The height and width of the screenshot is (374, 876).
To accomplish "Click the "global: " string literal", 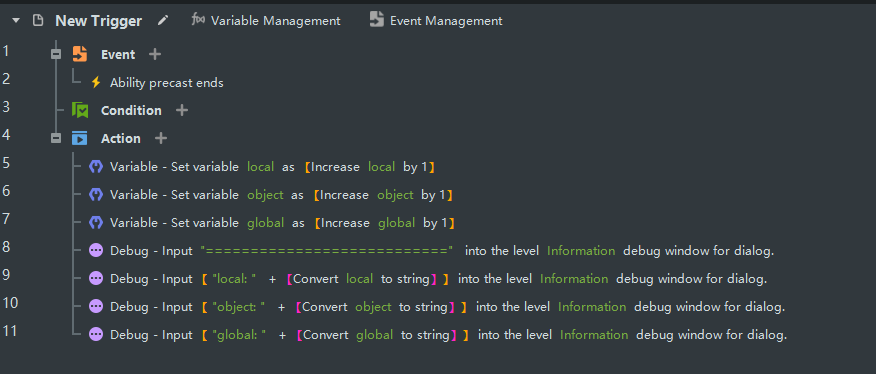I will click(x=239, y=334).
